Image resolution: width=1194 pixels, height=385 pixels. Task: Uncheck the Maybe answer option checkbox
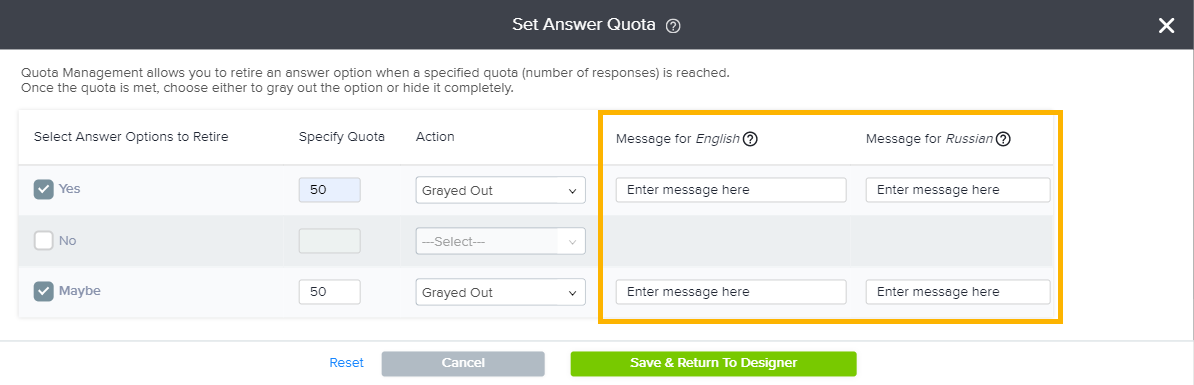(43, 291)
